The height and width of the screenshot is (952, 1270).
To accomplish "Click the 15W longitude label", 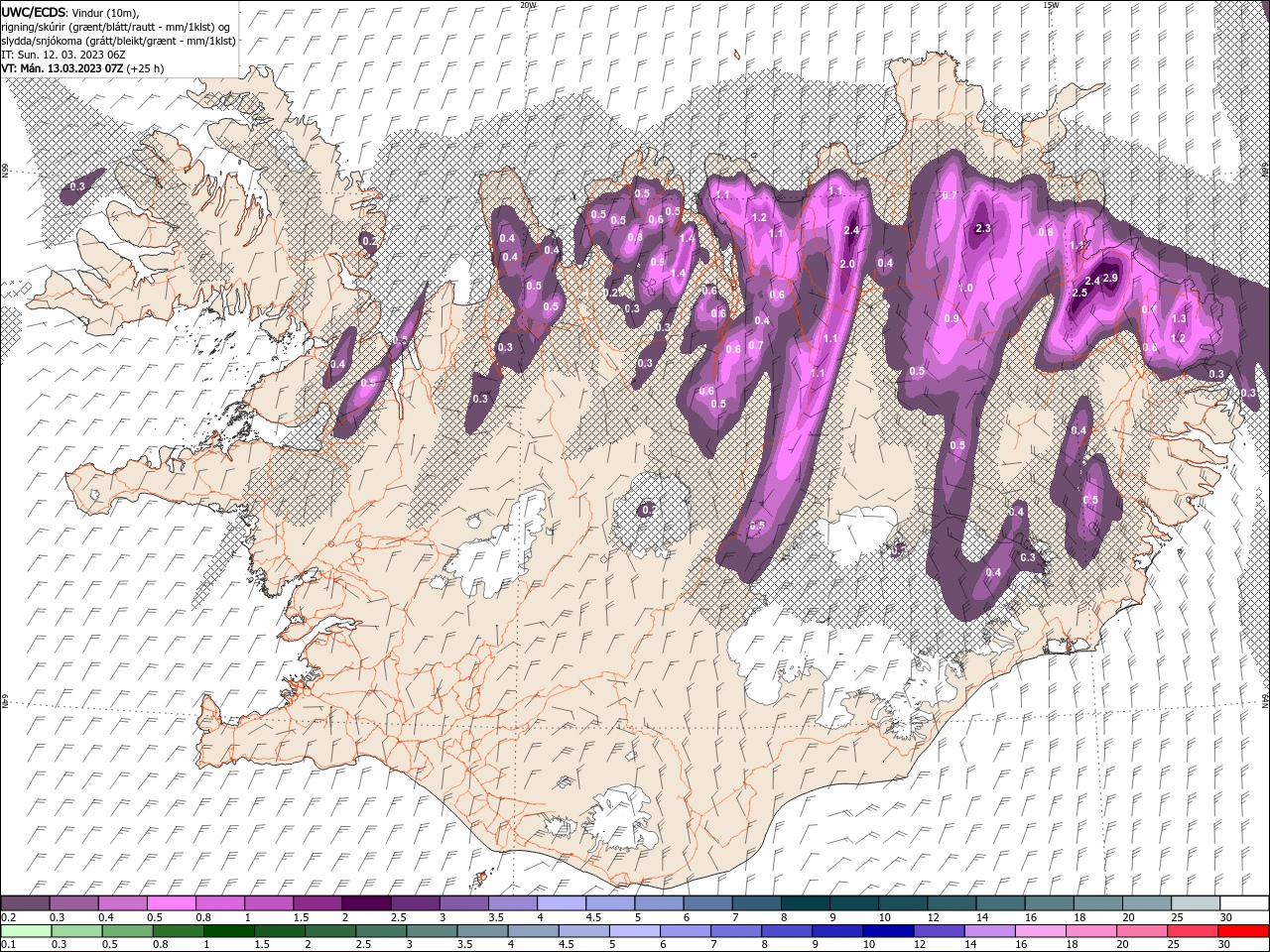I will [x=1051, y=5].
